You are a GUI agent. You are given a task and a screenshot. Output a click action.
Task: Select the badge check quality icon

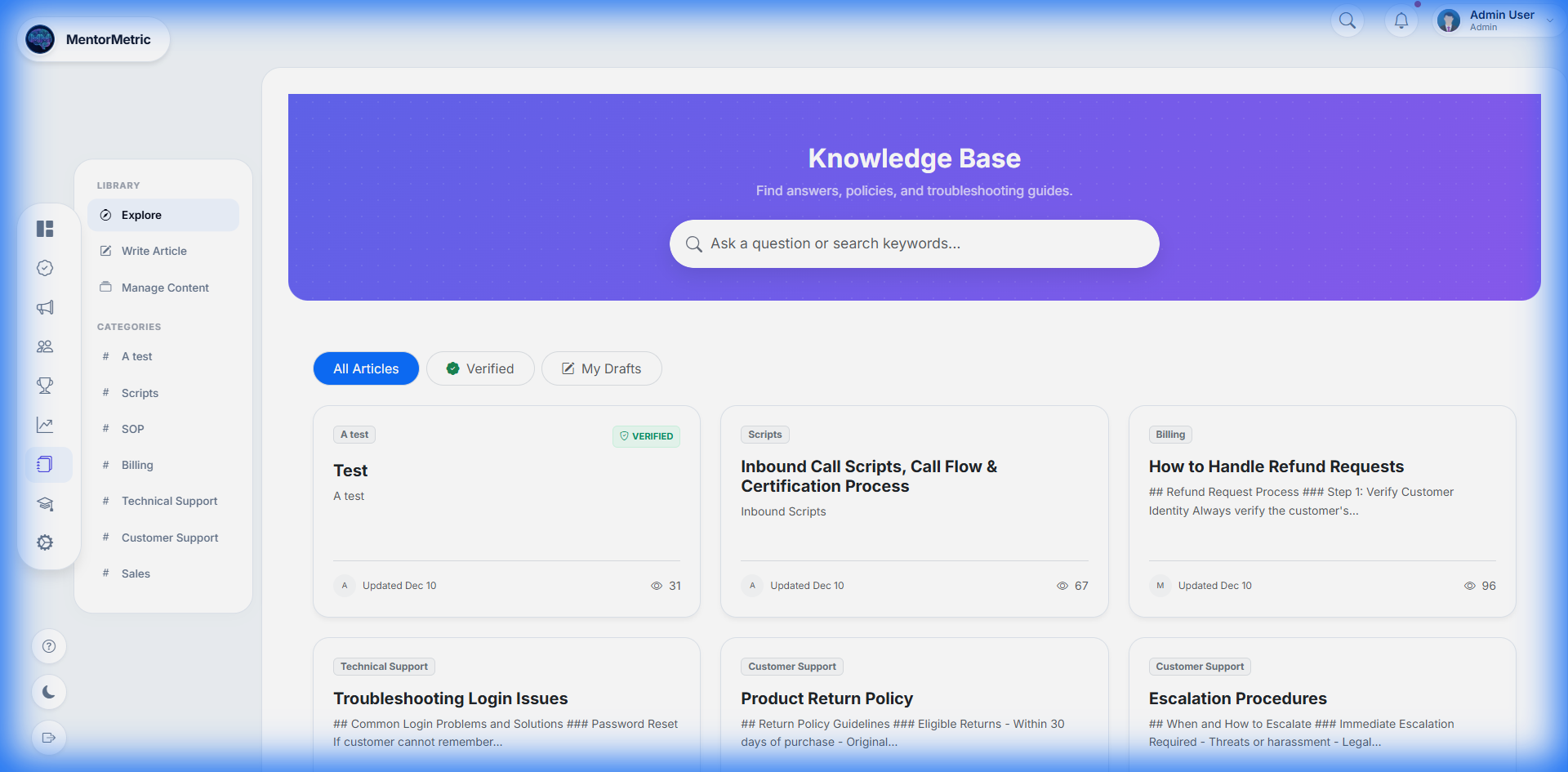click(46, 268)
